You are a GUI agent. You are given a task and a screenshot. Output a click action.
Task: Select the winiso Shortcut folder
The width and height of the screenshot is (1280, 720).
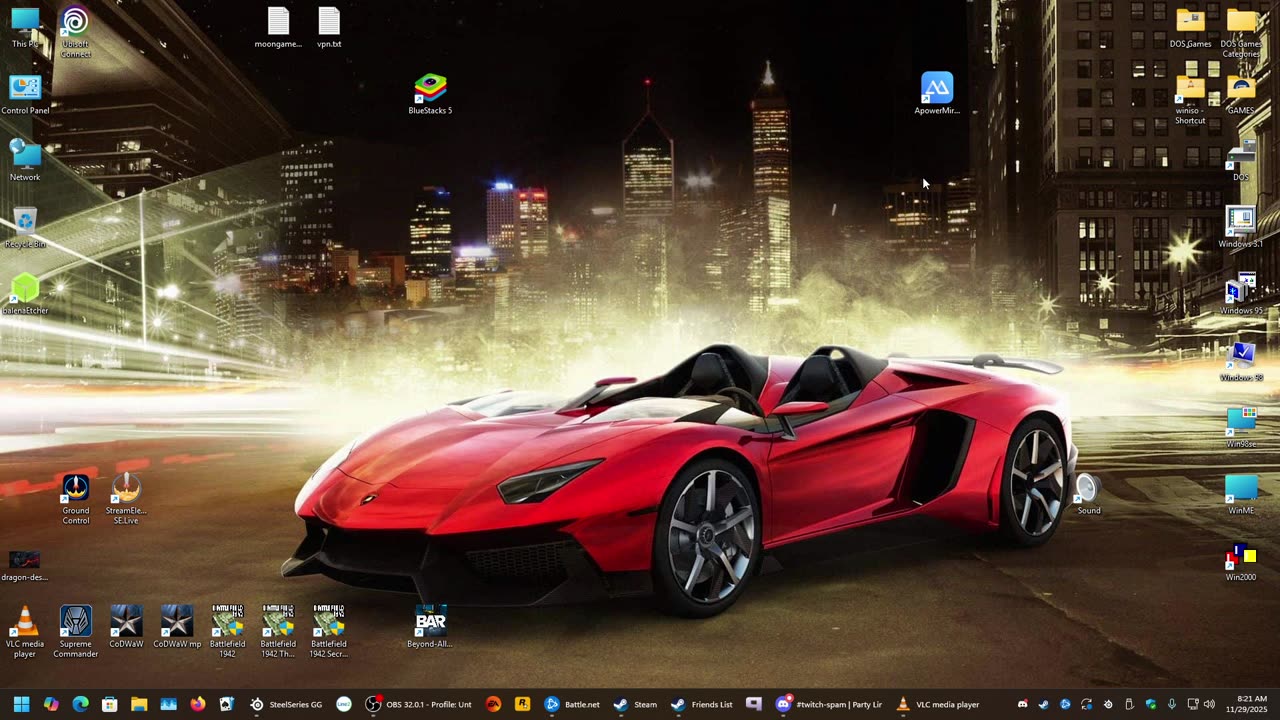coord(1190,99)
